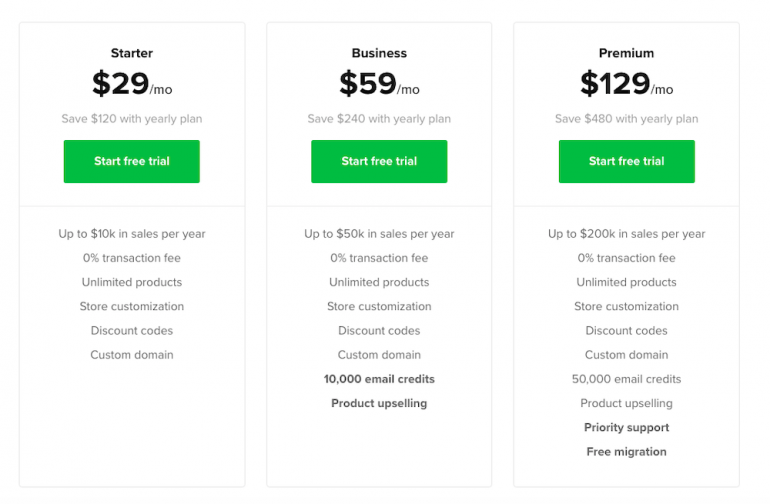
Task: Click the Save $240 yearly plan text
Action: (x=379, y=119)
